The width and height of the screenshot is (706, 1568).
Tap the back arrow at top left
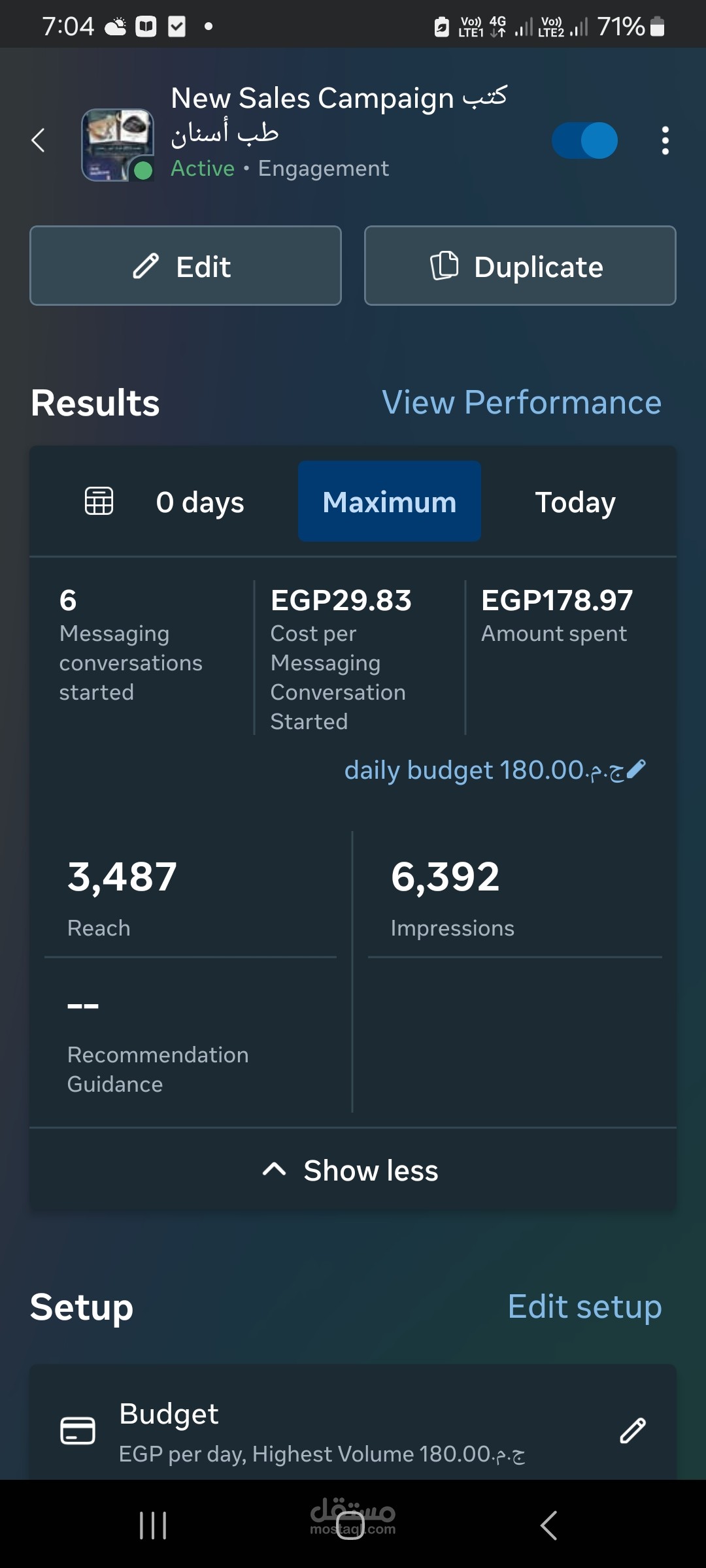(39, 140)
